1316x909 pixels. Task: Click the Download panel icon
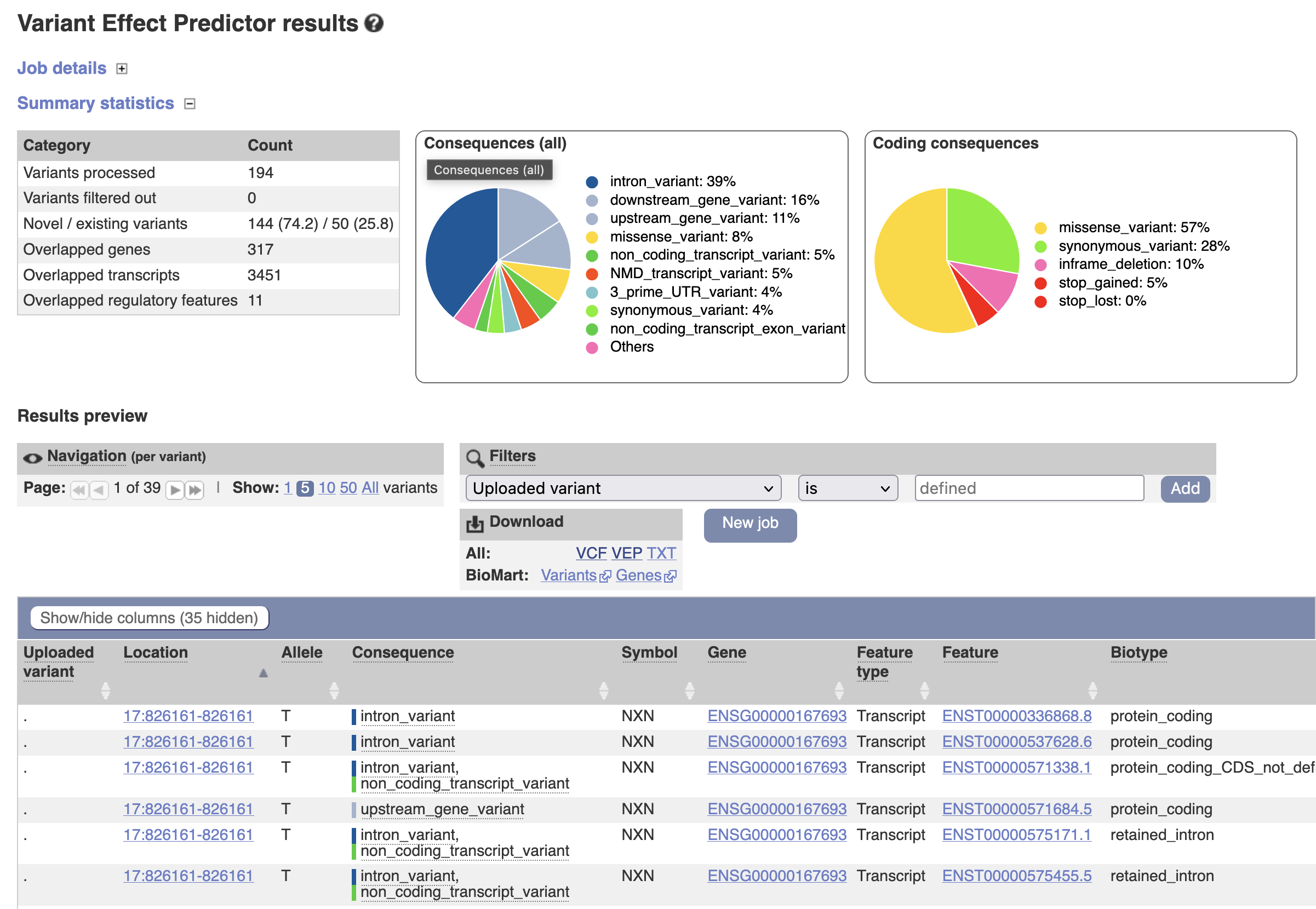474,523
